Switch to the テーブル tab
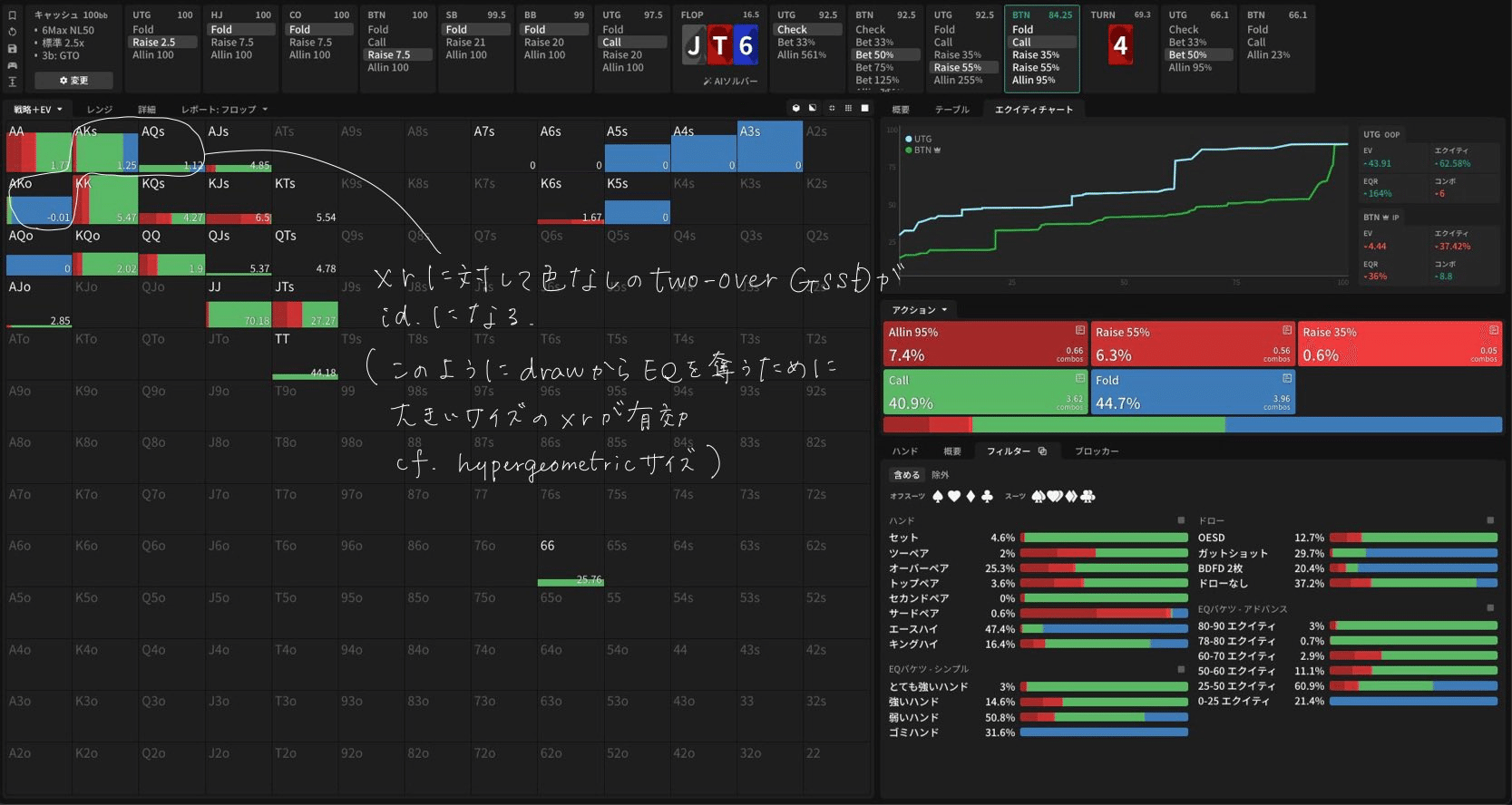Screen dimensions: 1512x805 tap(951, 110)
